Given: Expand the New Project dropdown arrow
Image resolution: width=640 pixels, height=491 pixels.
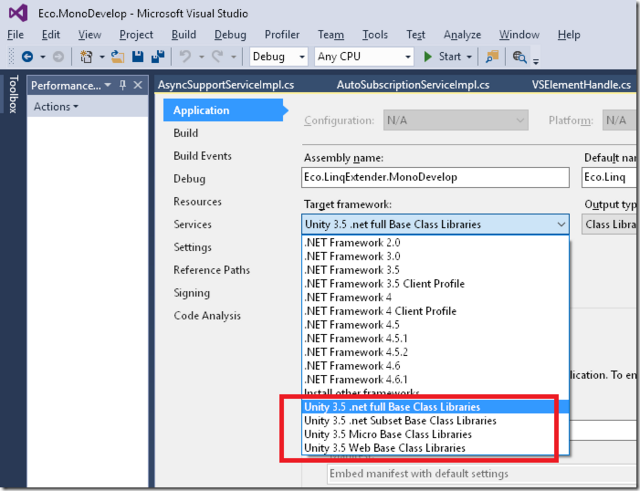Looking at the screenshot, I should (102, 57).
